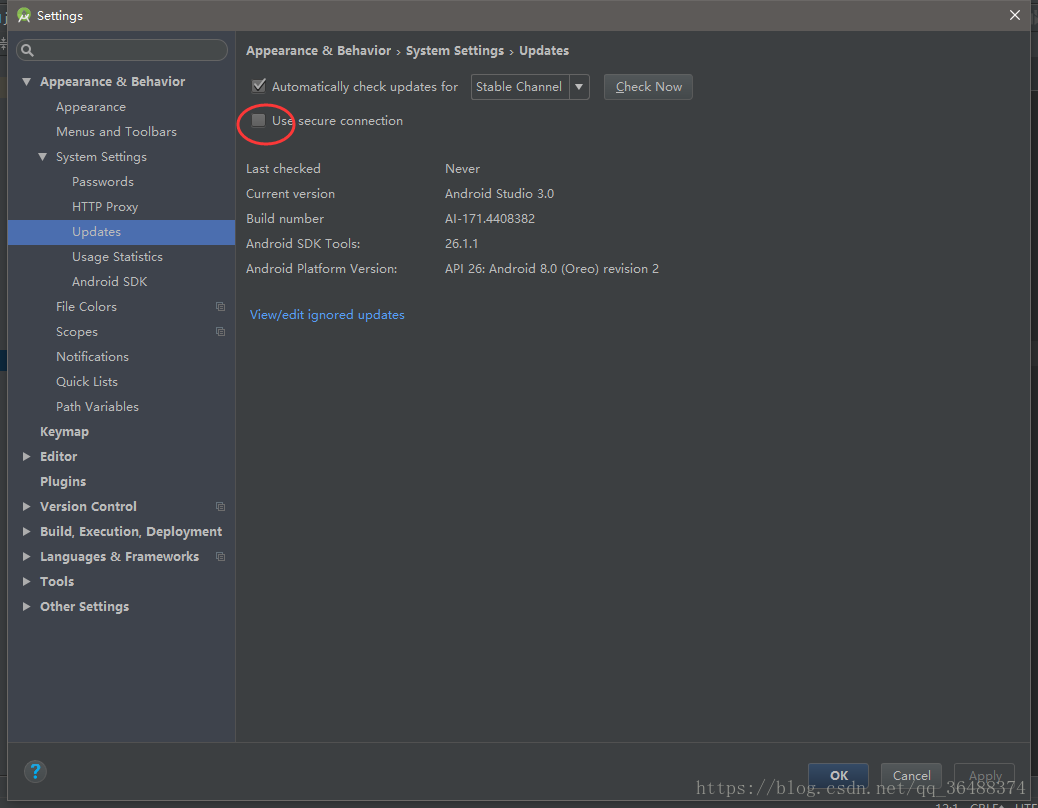
Task: Expand the Editor section
Action: click(26, 457)
